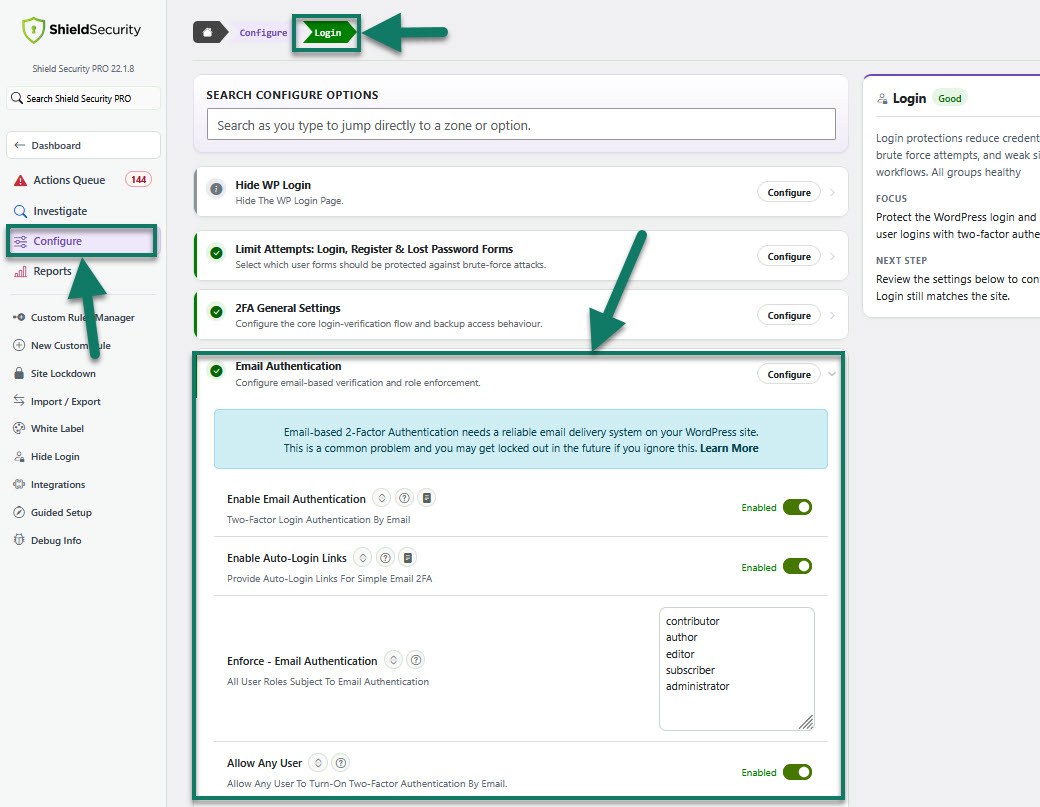Click the Hide Login user icon

click(19, 456)
